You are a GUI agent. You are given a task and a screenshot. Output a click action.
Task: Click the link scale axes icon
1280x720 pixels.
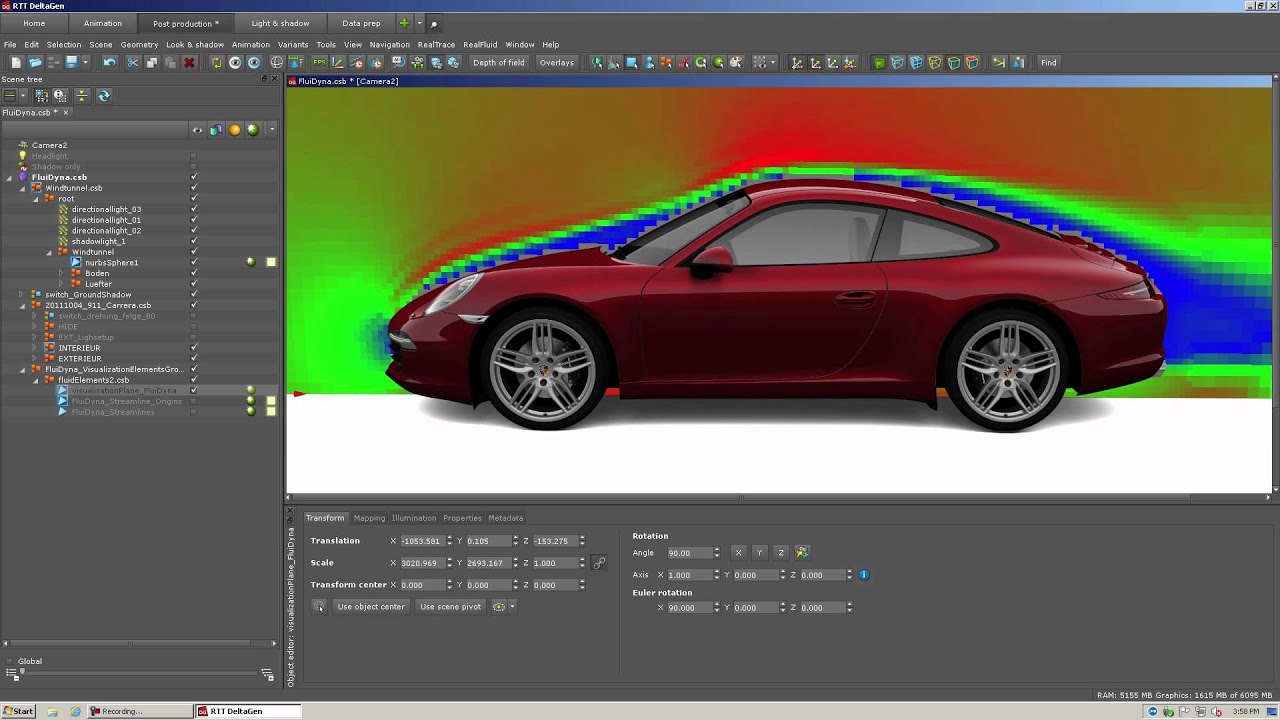(x=599, y=563)
